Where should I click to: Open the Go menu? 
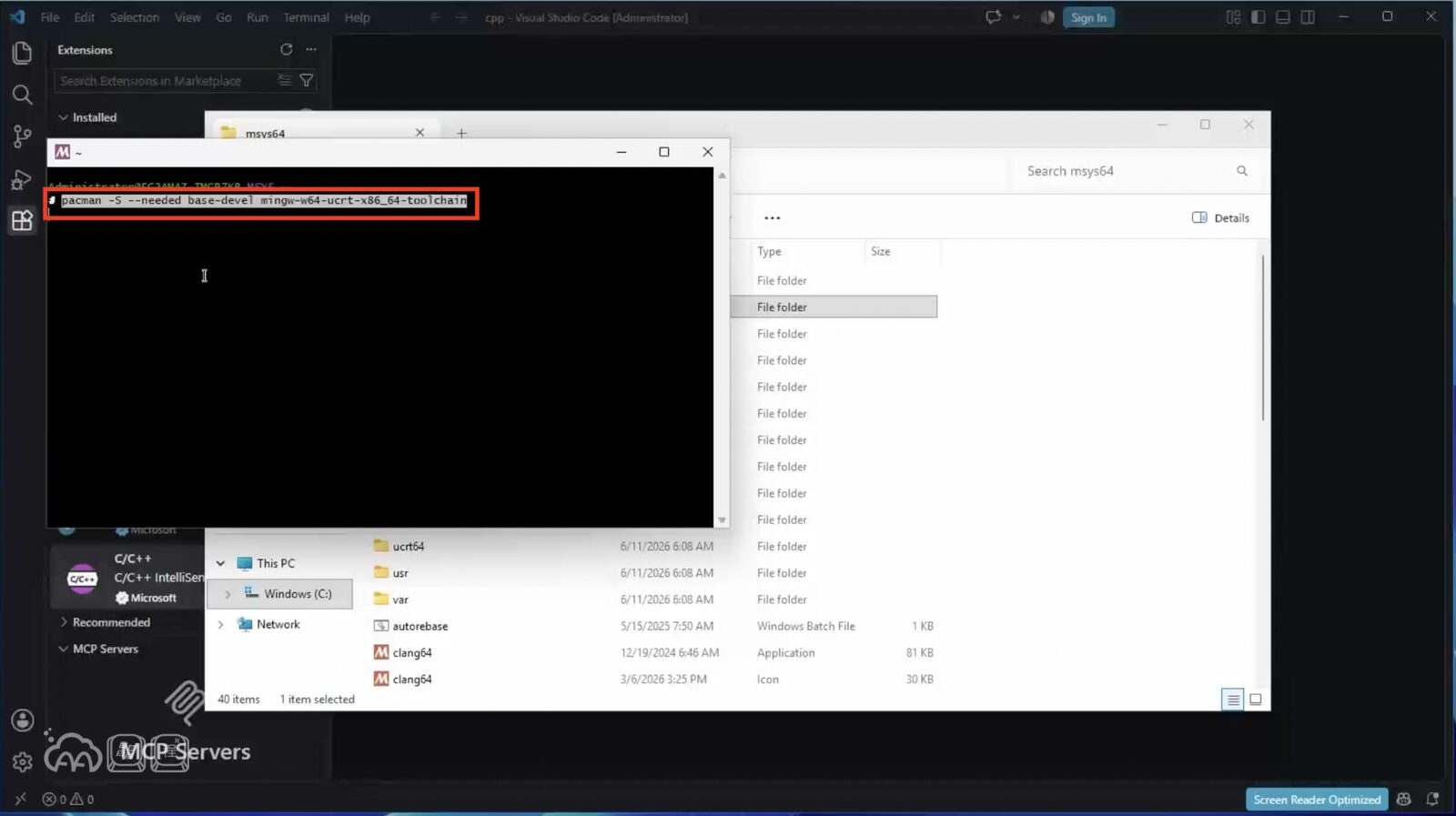[224, 17]
